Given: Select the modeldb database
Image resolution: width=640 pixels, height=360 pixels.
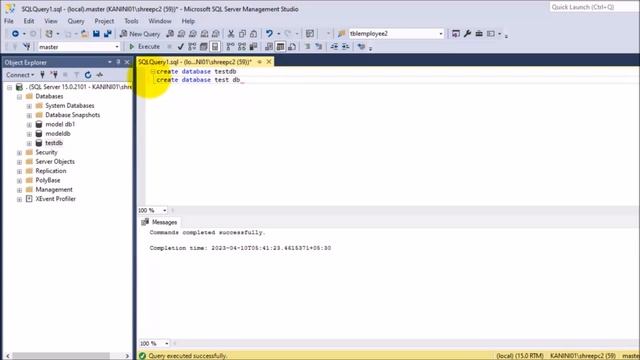Looking at the screenshot, I should (x=58, y=133).
